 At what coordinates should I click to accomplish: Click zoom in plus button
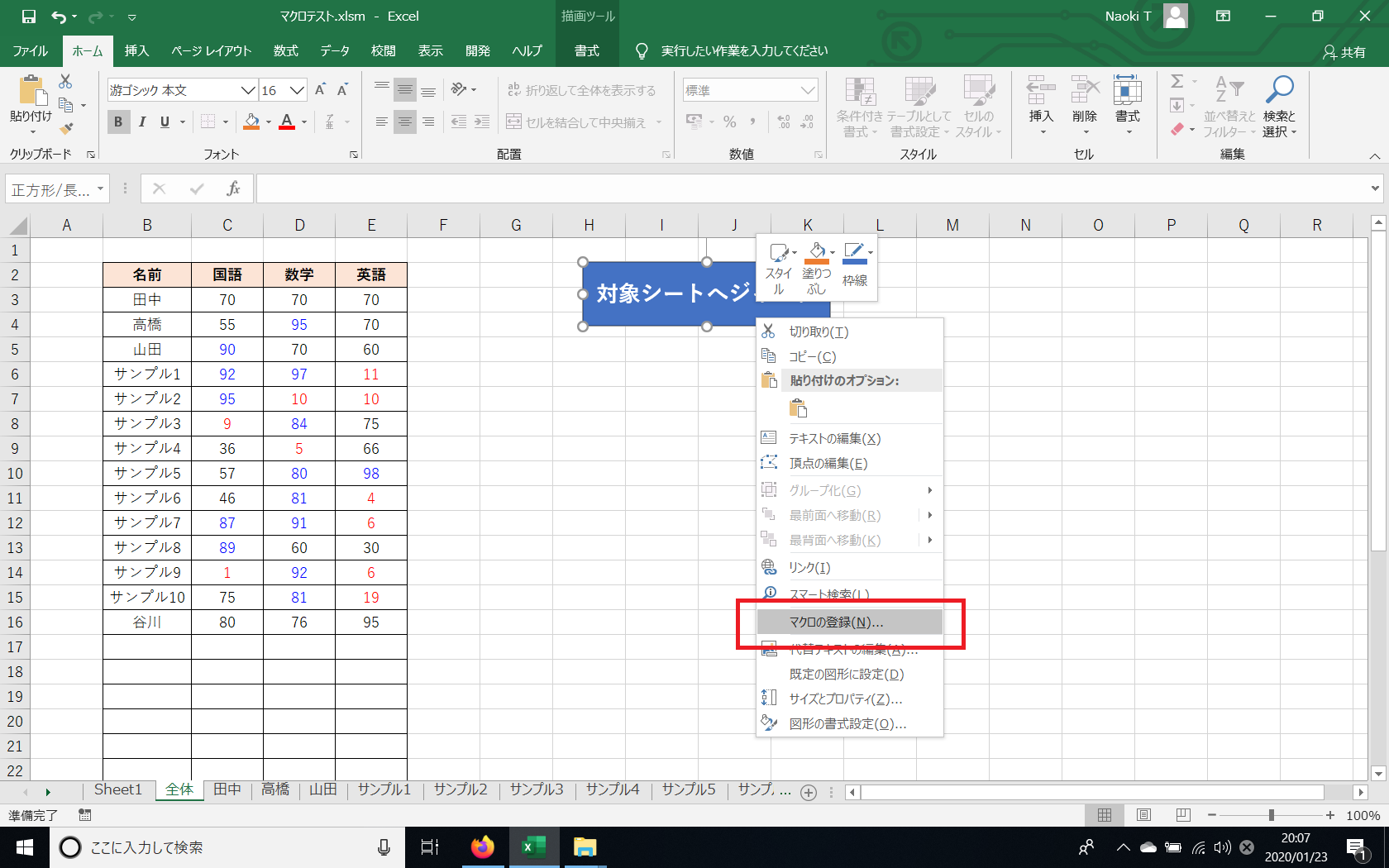tap(1329, 815)
